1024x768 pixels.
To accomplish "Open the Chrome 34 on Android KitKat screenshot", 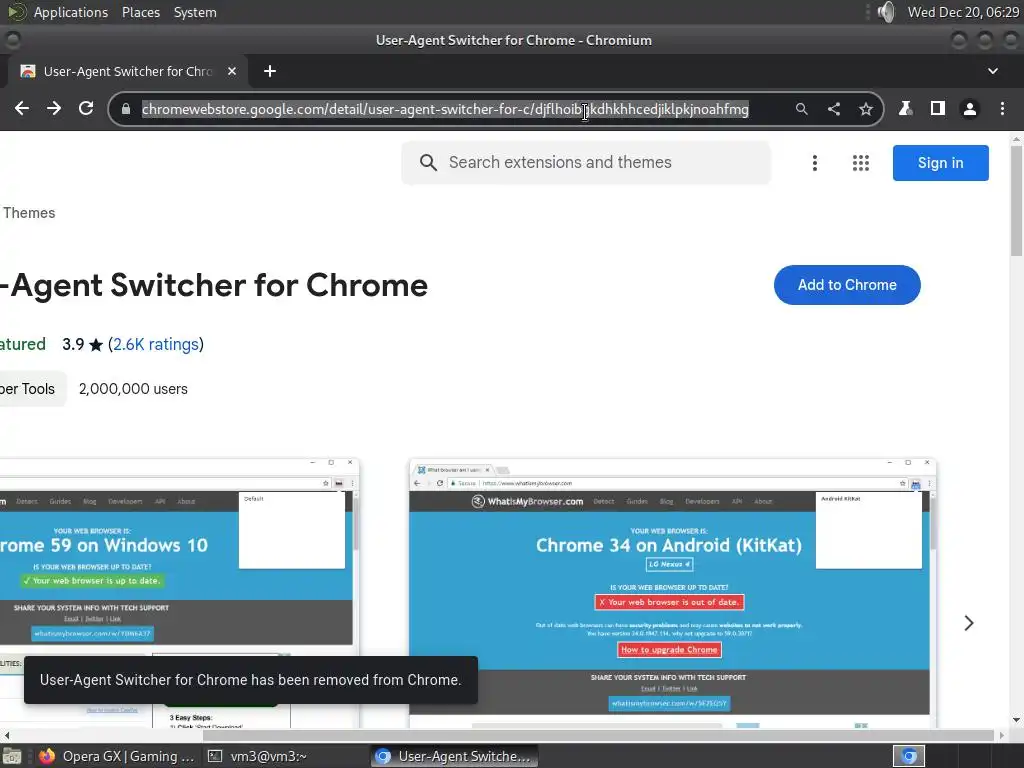I will pyautogui.click(x=673, y=593).
